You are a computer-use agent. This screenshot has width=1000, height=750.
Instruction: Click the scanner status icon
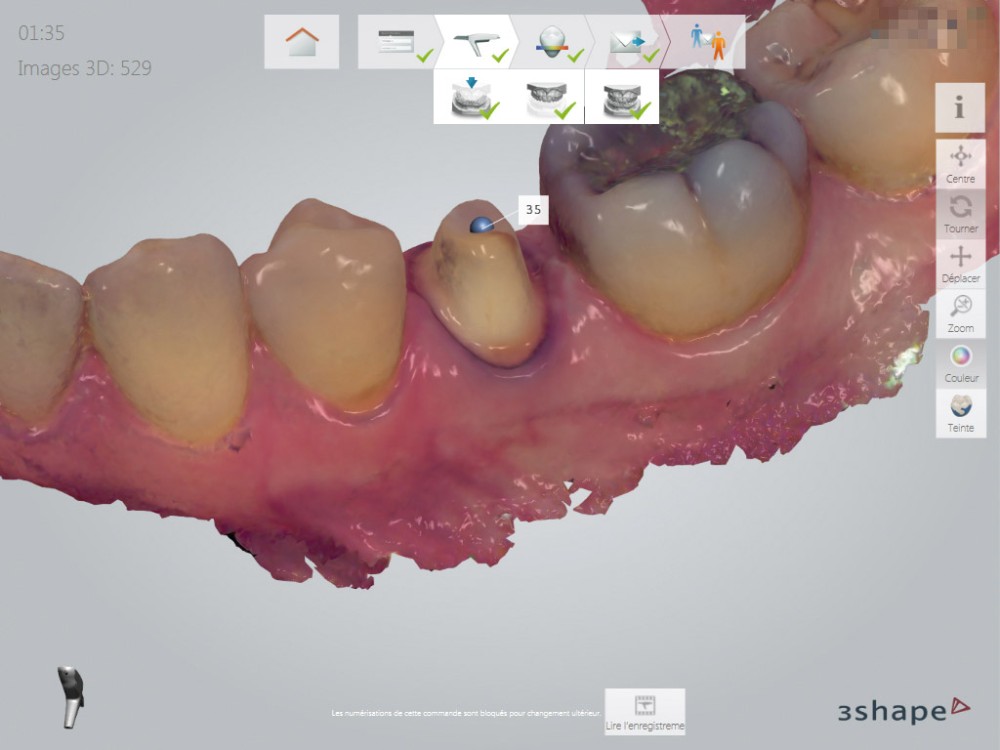(x=70, y=695)
